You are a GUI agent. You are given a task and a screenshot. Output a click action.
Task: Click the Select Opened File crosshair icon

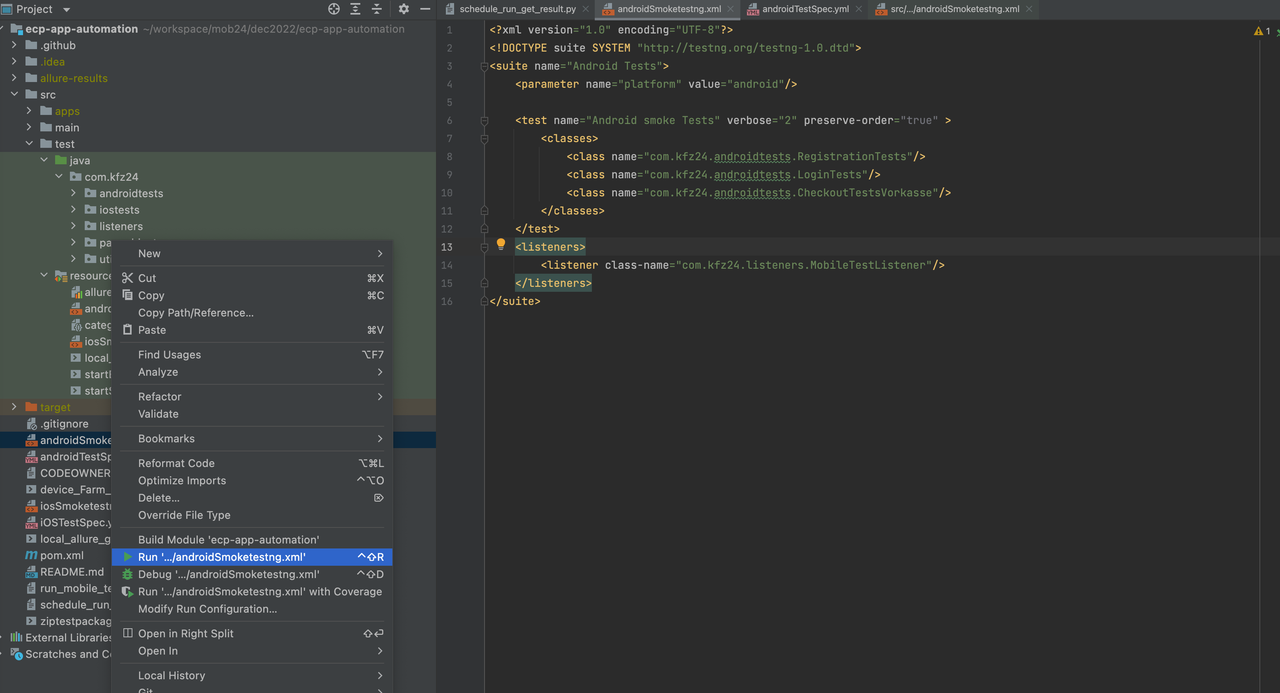click(334, 9)
